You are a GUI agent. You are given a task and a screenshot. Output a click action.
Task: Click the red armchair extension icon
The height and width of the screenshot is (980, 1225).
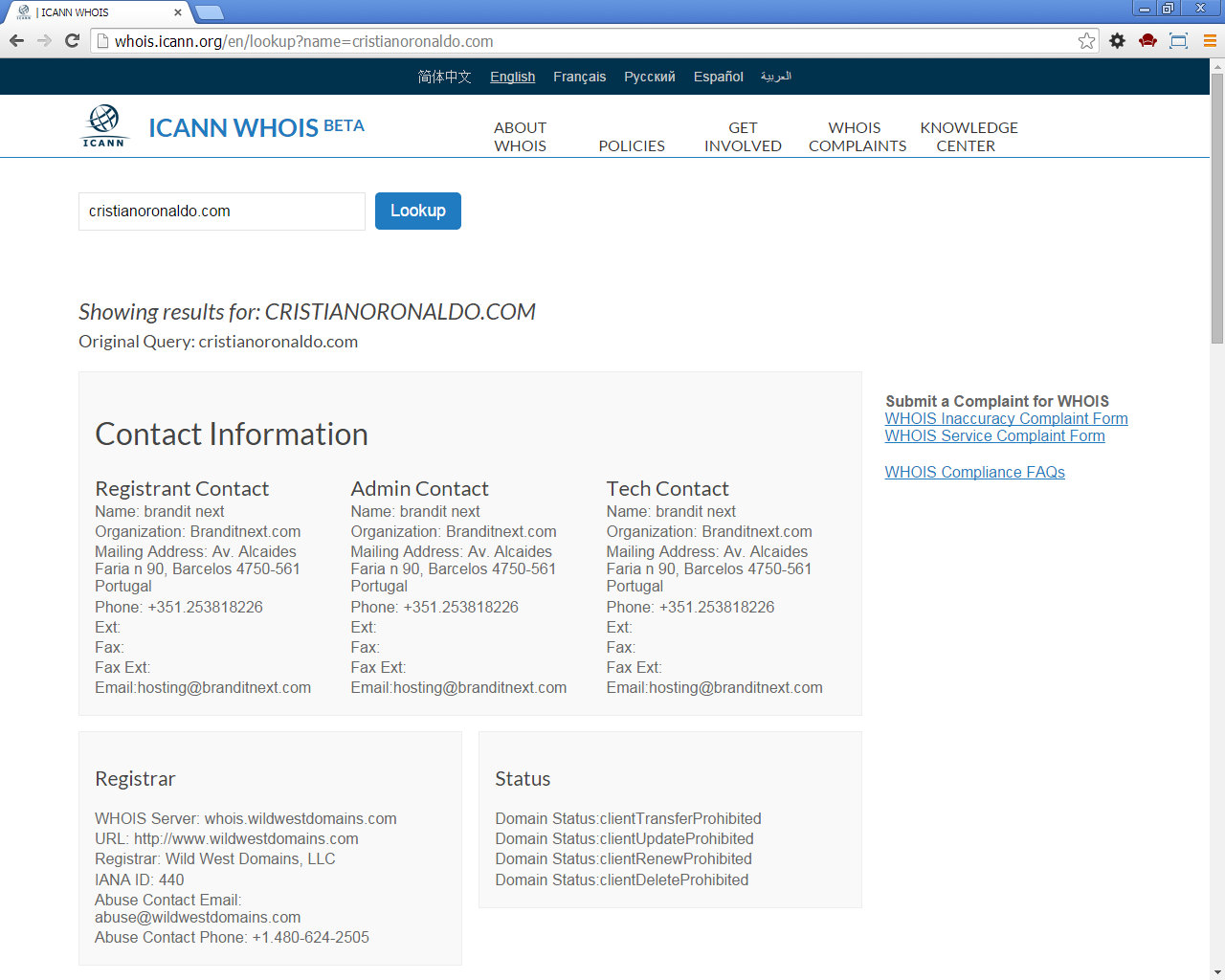tap(1147, 40)
